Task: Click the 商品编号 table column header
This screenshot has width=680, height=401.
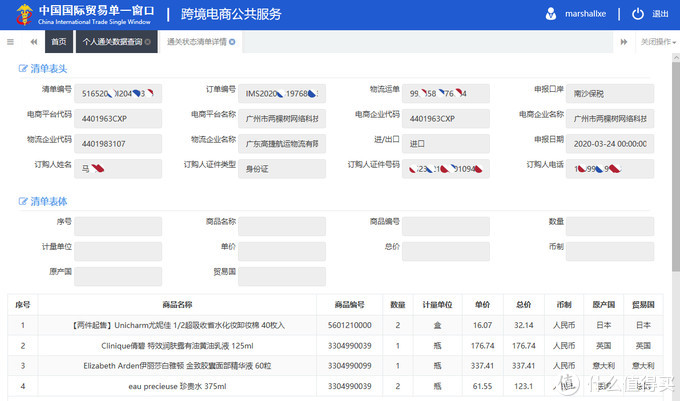Action: [x=350, y=304]
